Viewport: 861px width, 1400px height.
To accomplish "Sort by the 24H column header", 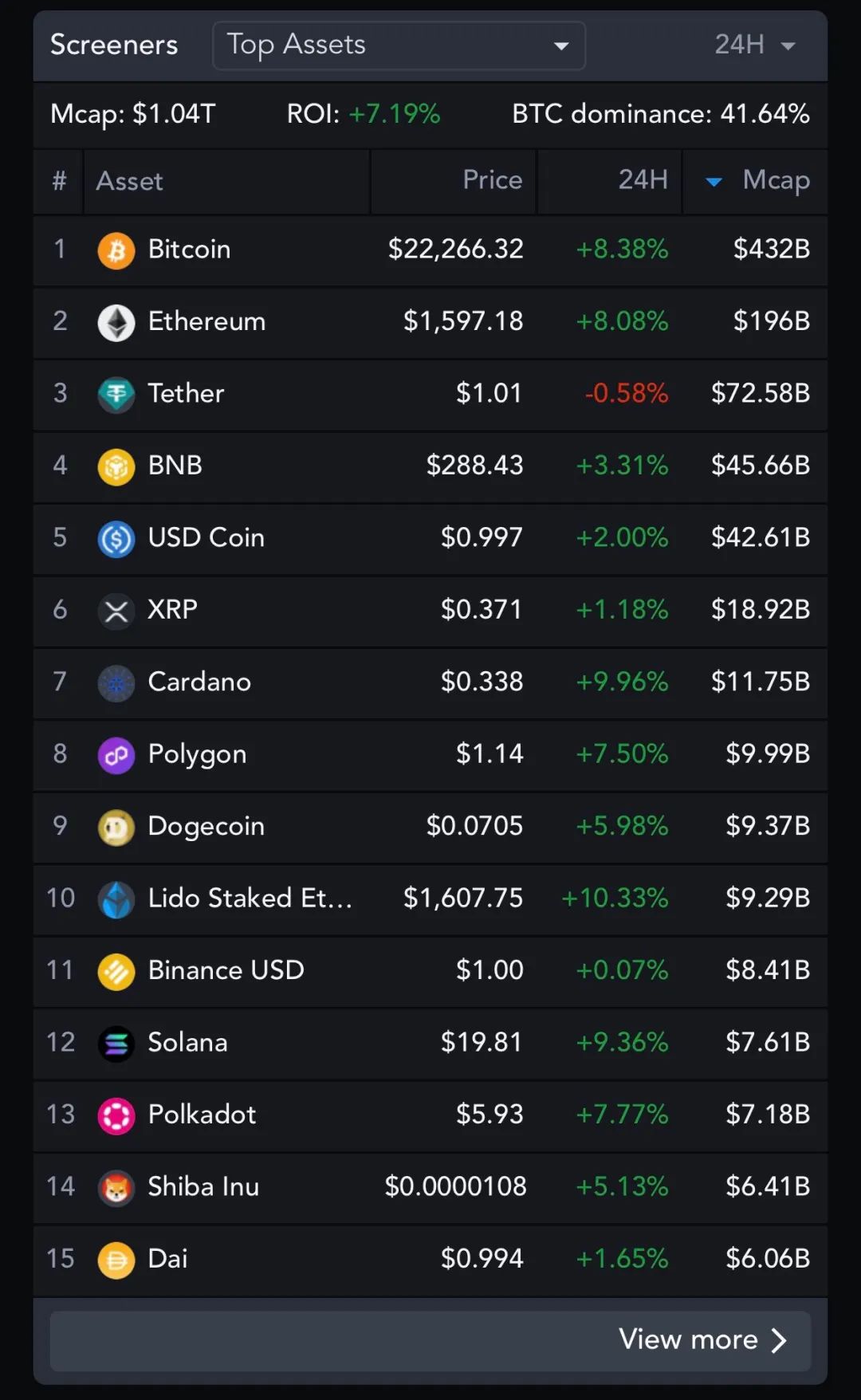I will click(x=643, y=180).
